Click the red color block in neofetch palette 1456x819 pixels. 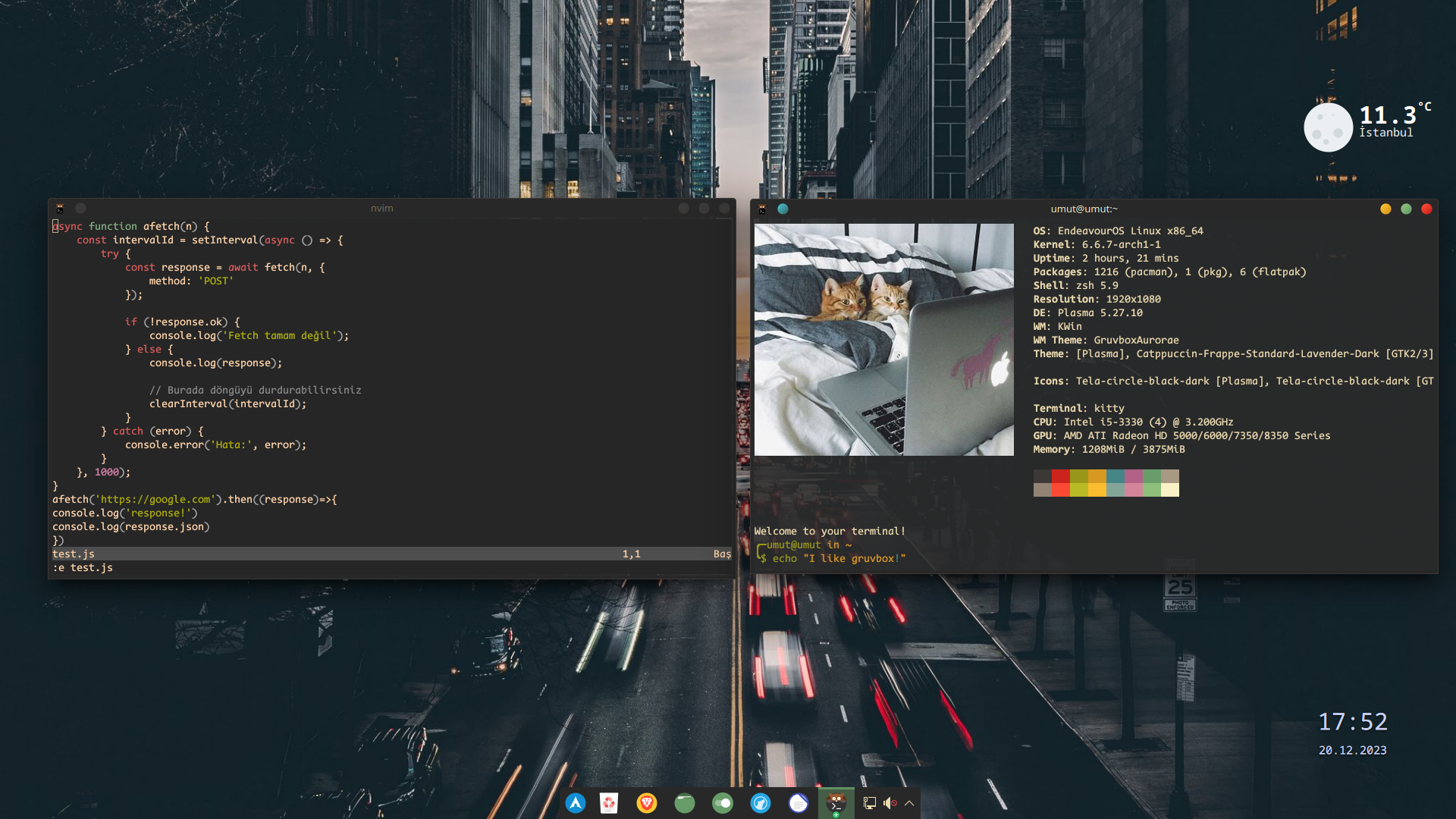[1060, 476]
